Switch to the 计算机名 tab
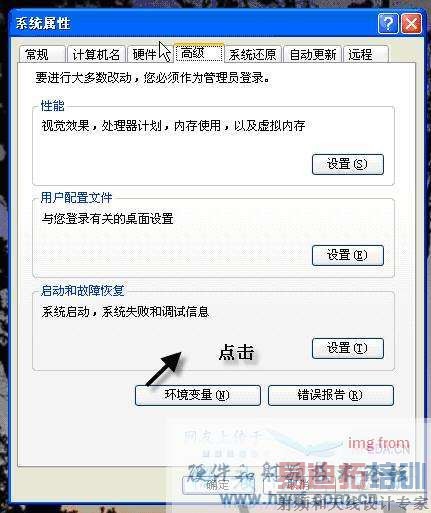Screen dimensions: 431x513 pos(96,54)
